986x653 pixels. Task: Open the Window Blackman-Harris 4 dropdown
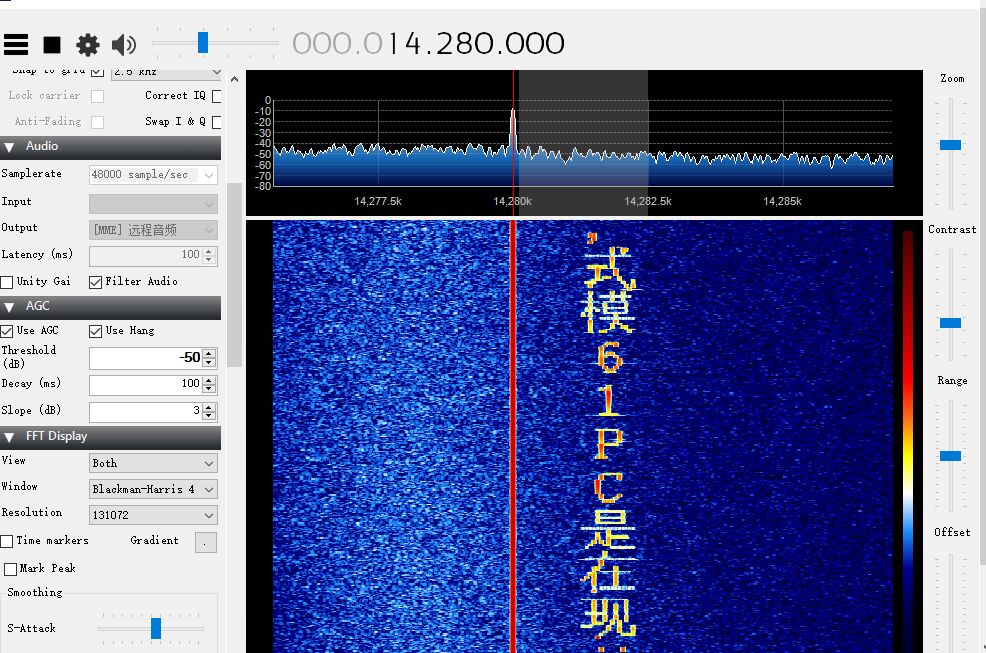tap(153, 489)
